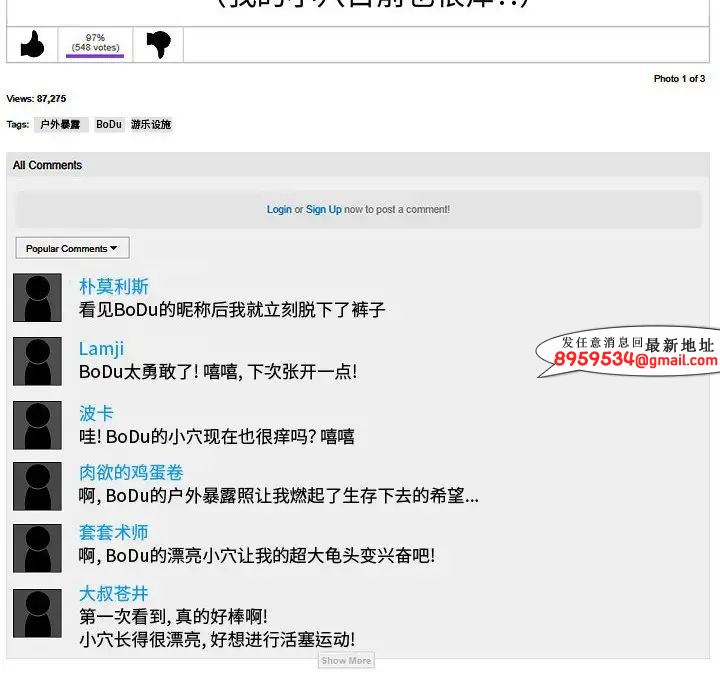Click the Show More button
Image resolution: width=720 pixels, height=700 pixels.
point(346,660)
